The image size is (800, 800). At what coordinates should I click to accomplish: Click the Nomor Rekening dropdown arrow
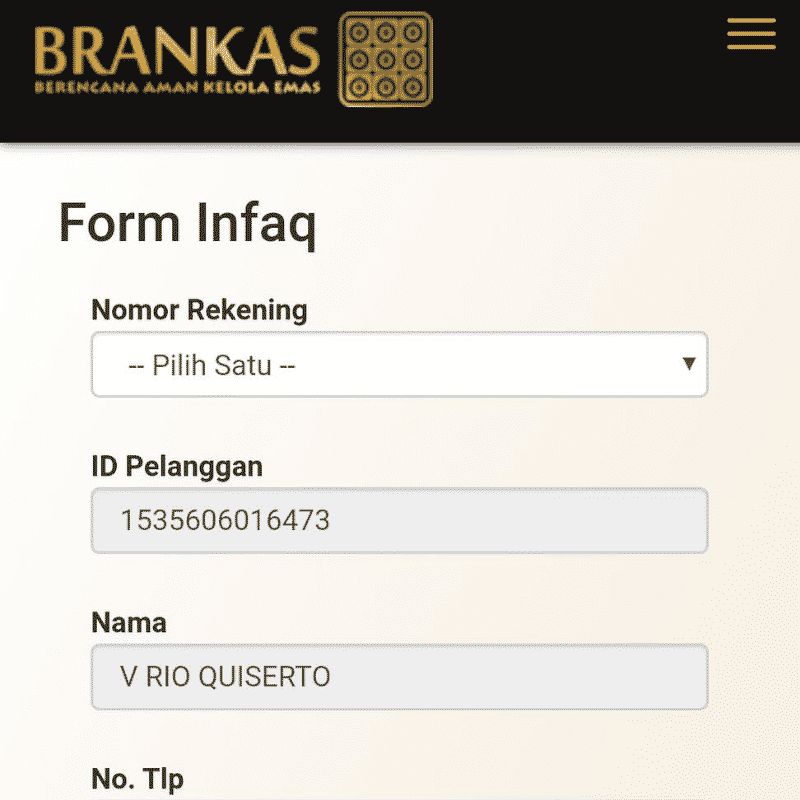click(x=688, y=363)
